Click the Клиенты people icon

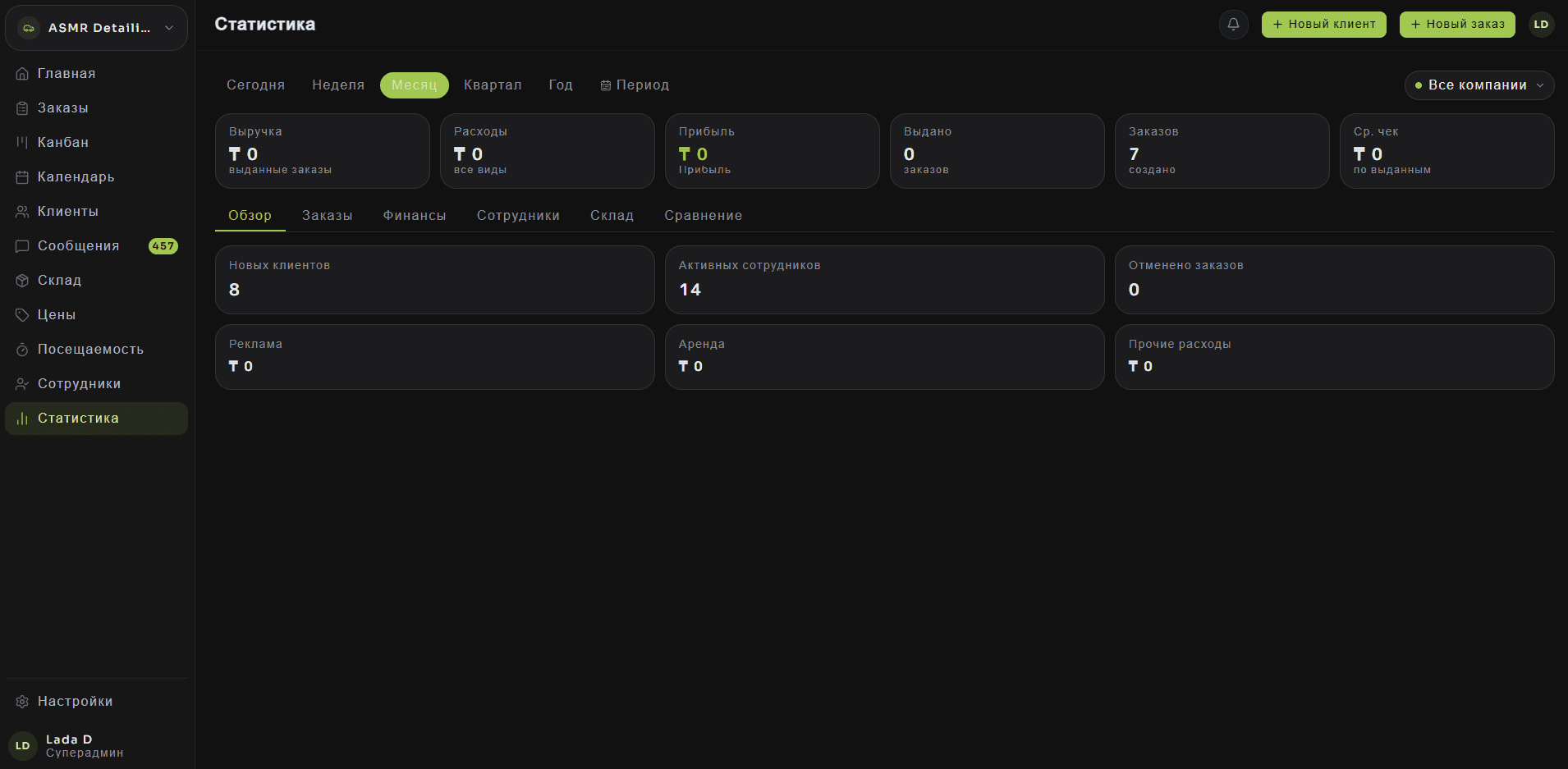(x=22, y=212)
